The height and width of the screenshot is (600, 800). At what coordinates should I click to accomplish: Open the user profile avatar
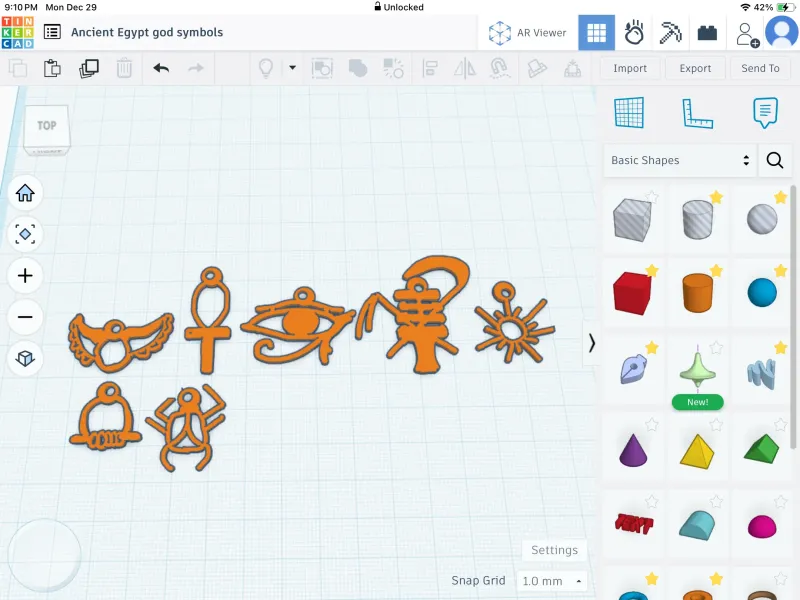(x=782, y=32)
